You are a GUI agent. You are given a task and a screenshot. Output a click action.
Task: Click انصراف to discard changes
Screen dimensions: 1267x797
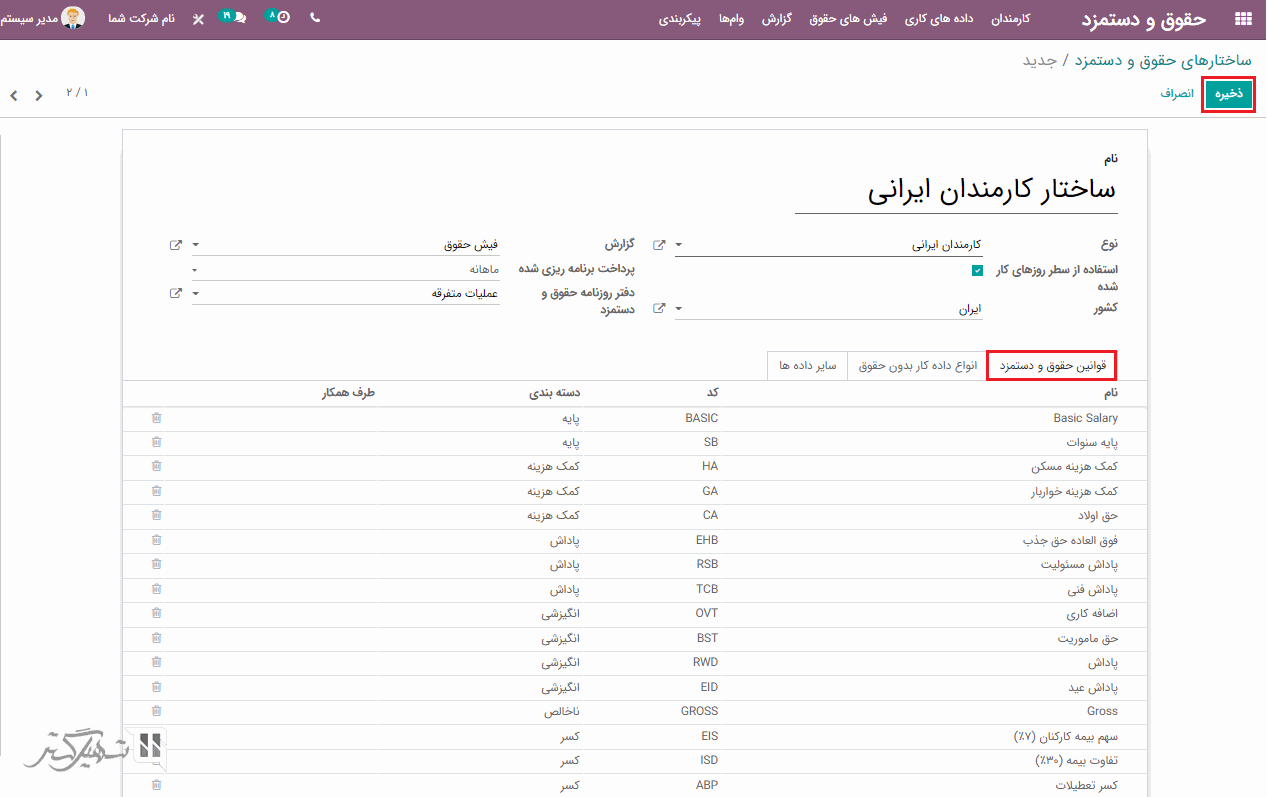[1176, 94]
